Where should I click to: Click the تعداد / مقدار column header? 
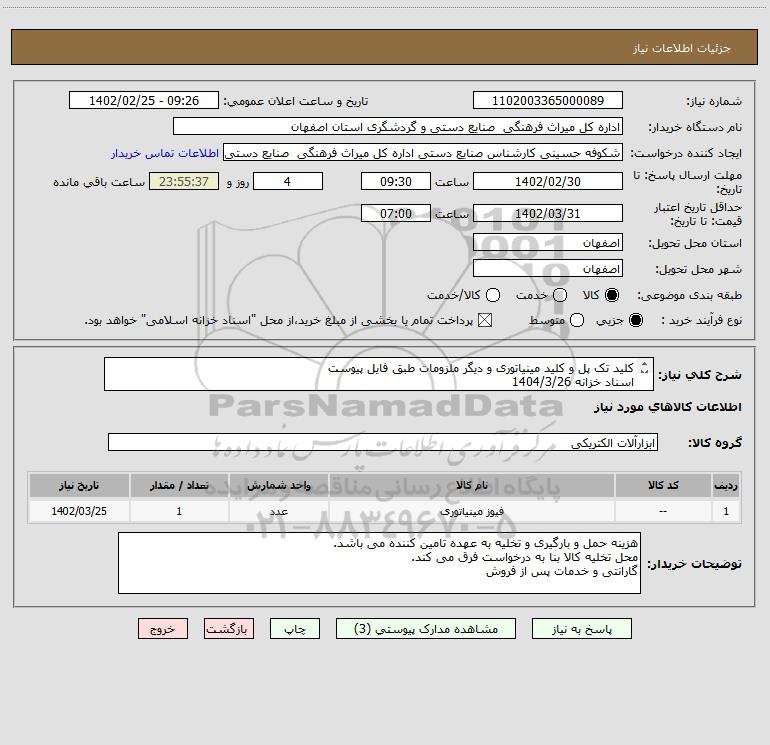click(x=179, y=486)
